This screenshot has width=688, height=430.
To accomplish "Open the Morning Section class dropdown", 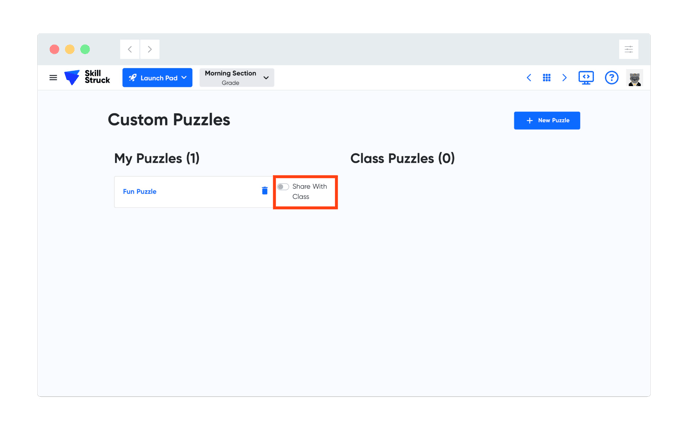I will pos(237,78).
